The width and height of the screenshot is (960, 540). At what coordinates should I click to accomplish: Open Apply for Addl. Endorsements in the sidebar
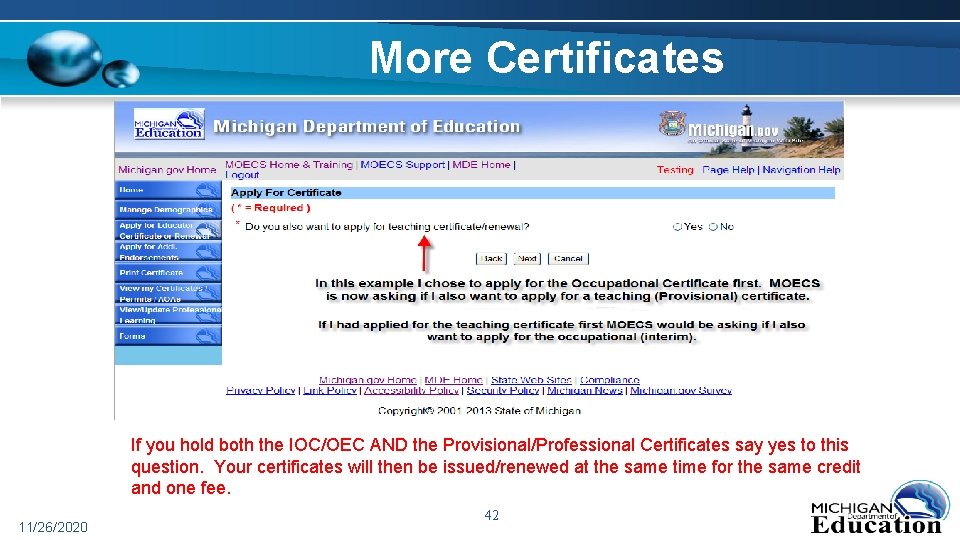(168, 252)
